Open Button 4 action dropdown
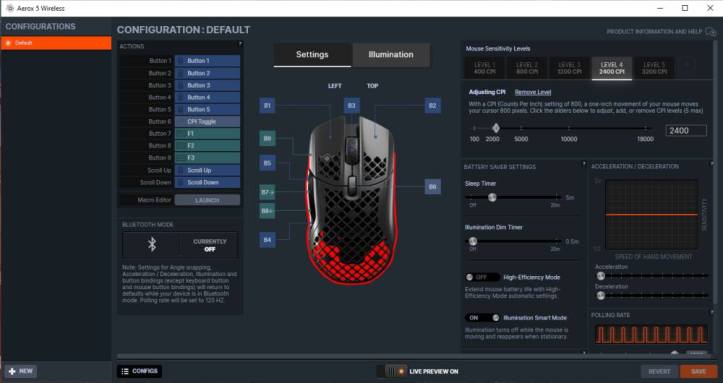723x383 pixels. [x=207, y=97]
